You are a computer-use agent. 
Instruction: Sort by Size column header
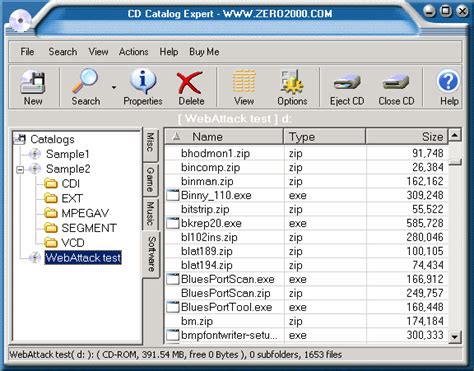(407, 137)
